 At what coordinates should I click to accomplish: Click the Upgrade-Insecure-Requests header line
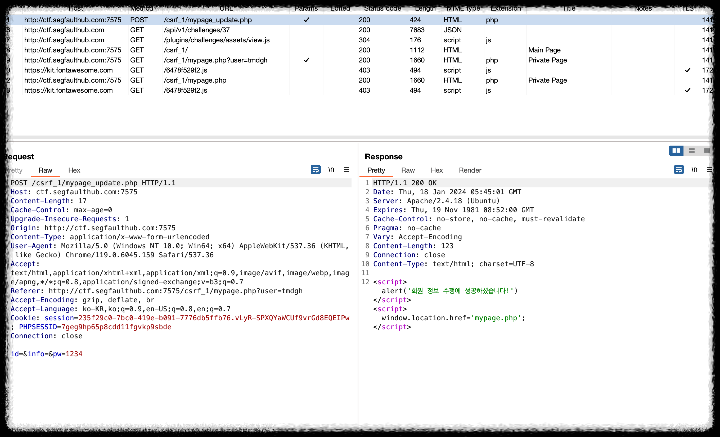(x=70, y=219)
